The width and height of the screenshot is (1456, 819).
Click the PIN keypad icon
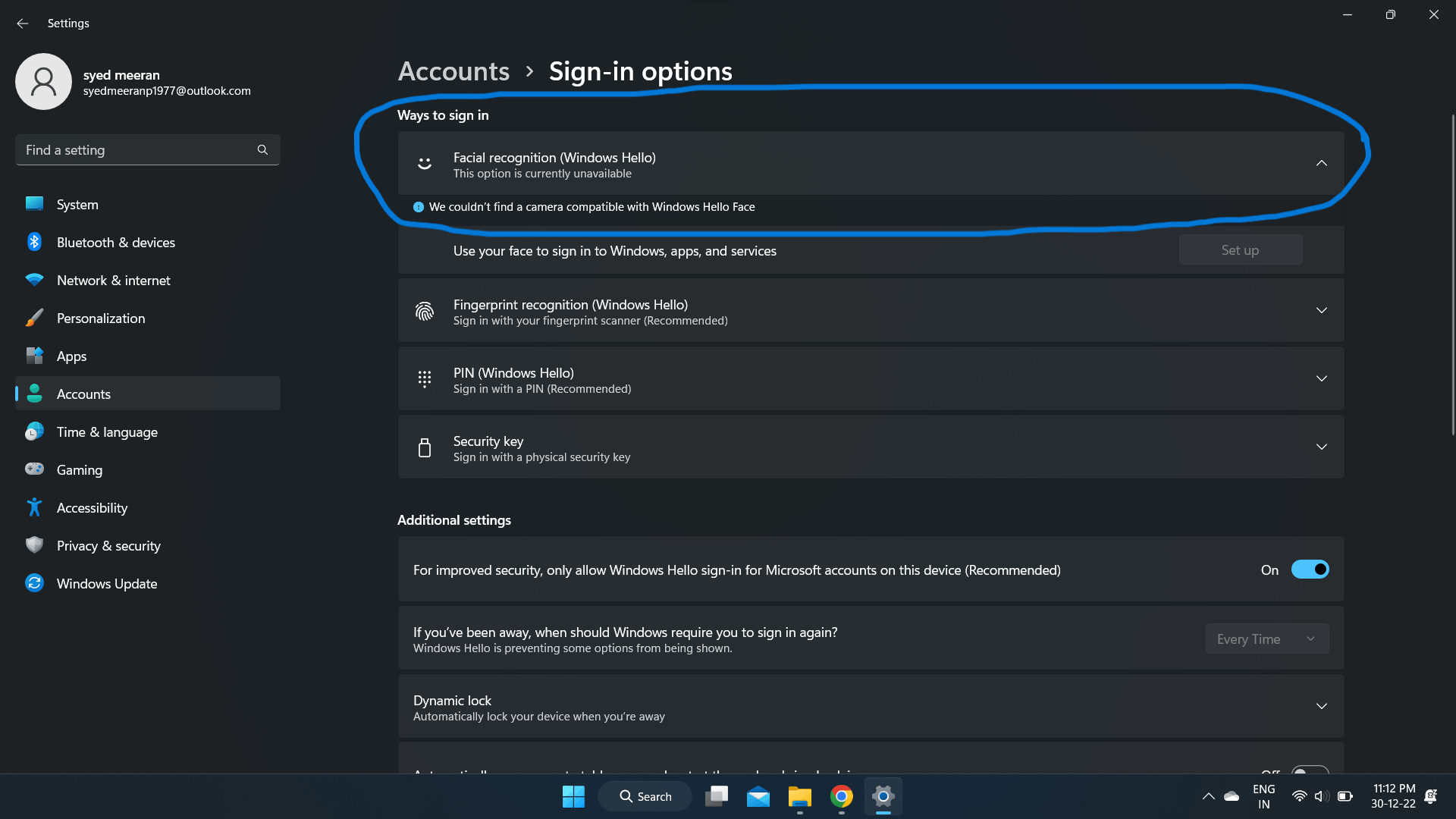pos(425,379)
